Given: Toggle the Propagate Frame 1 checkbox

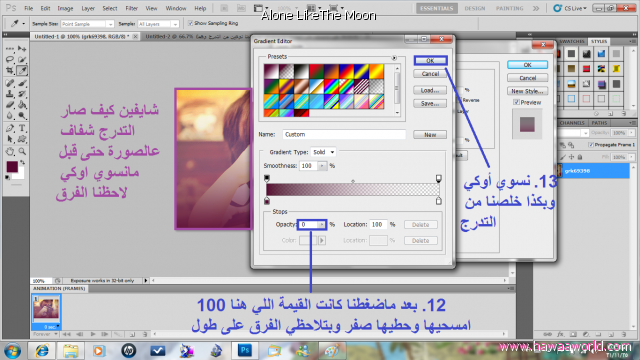Looking at the screenshot, I should [591, 144].
